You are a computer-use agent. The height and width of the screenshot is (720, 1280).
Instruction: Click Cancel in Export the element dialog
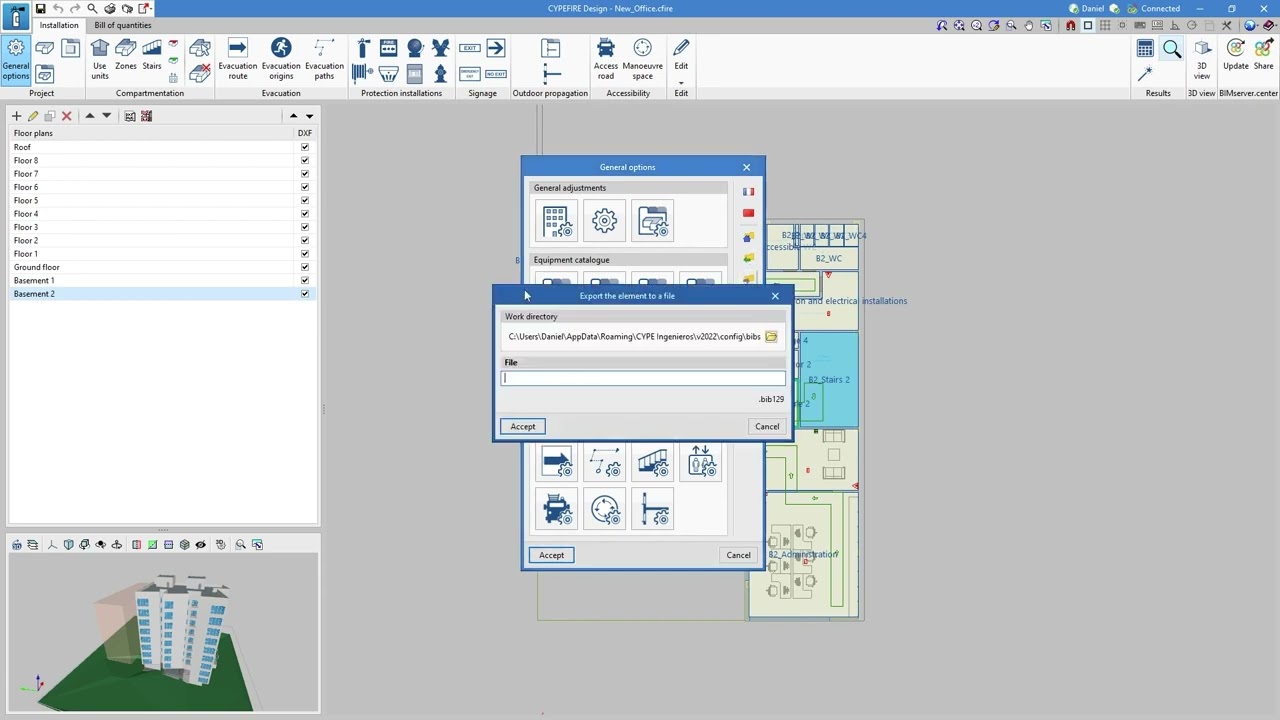point(767,427)
